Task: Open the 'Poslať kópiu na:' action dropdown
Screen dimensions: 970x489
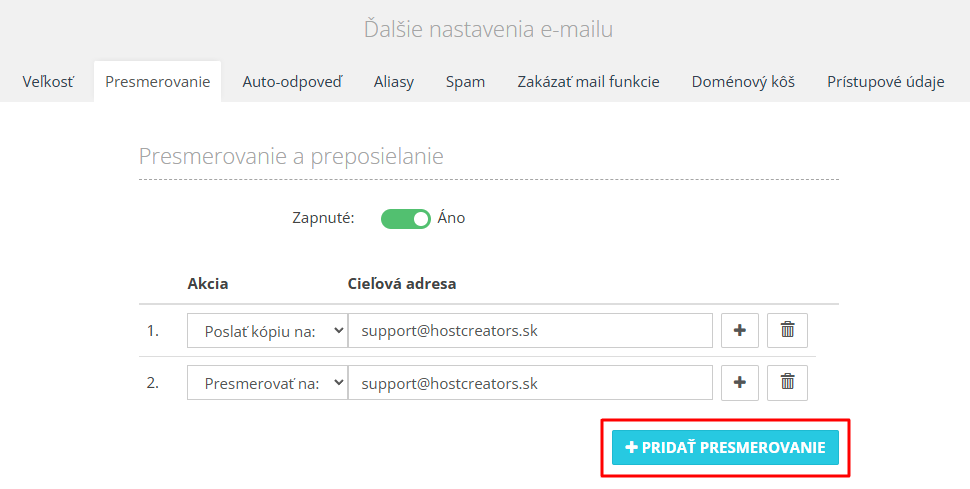Action: pyautogui.click(x=267, y=331)
